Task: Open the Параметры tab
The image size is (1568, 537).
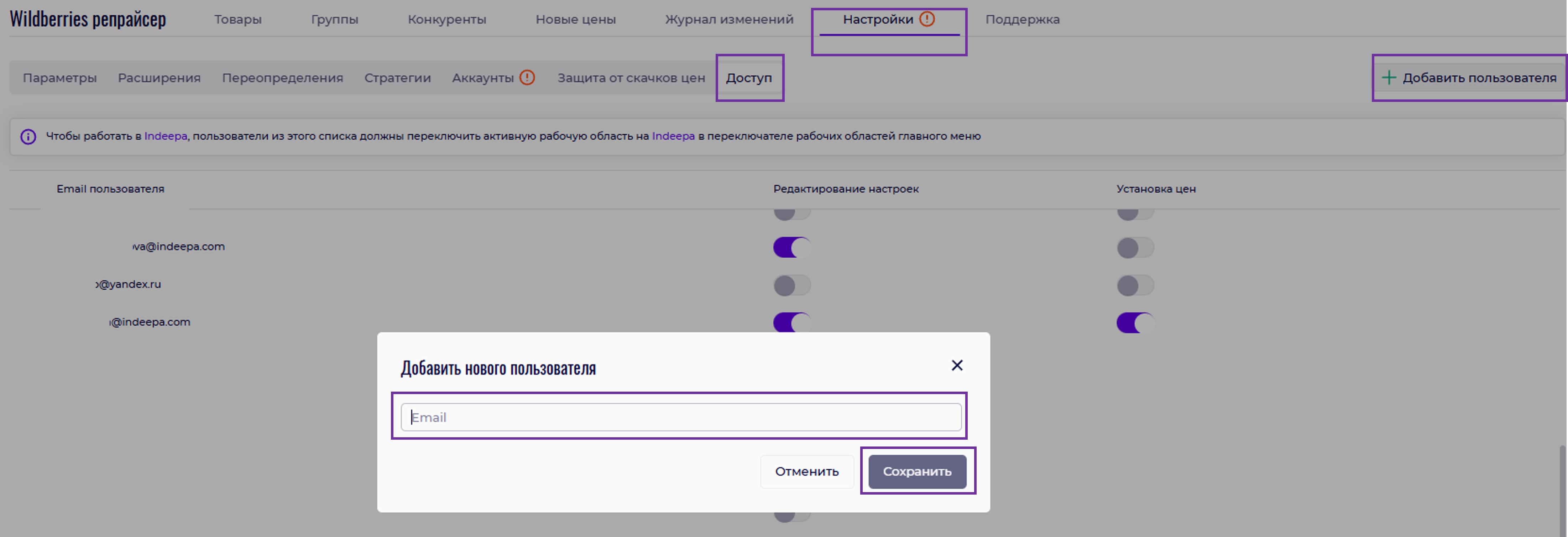Action: 60,78
